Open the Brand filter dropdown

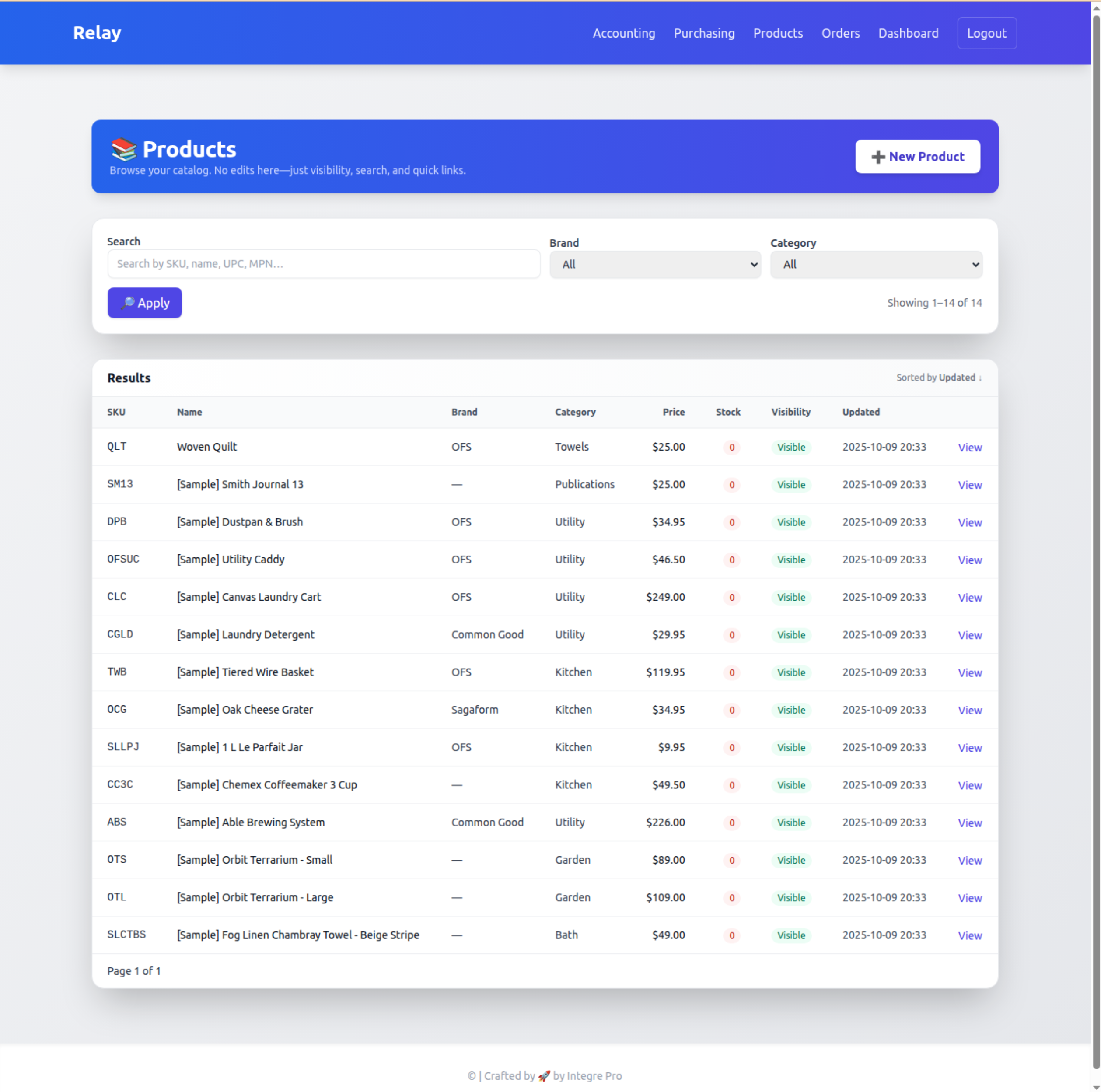(x=655, y=264)
